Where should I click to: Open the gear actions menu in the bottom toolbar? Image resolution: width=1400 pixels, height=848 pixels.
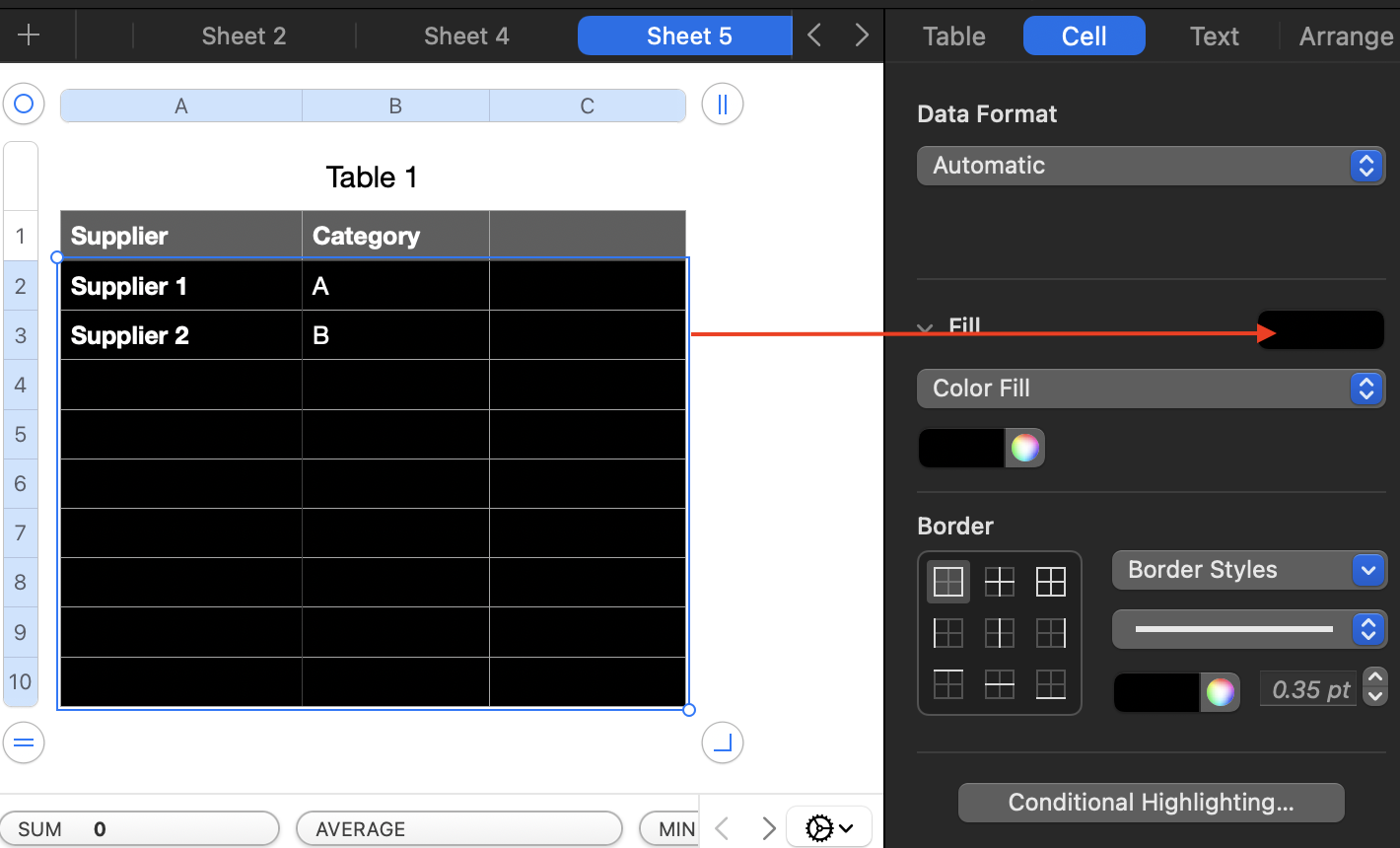click(x=828, y=826)
